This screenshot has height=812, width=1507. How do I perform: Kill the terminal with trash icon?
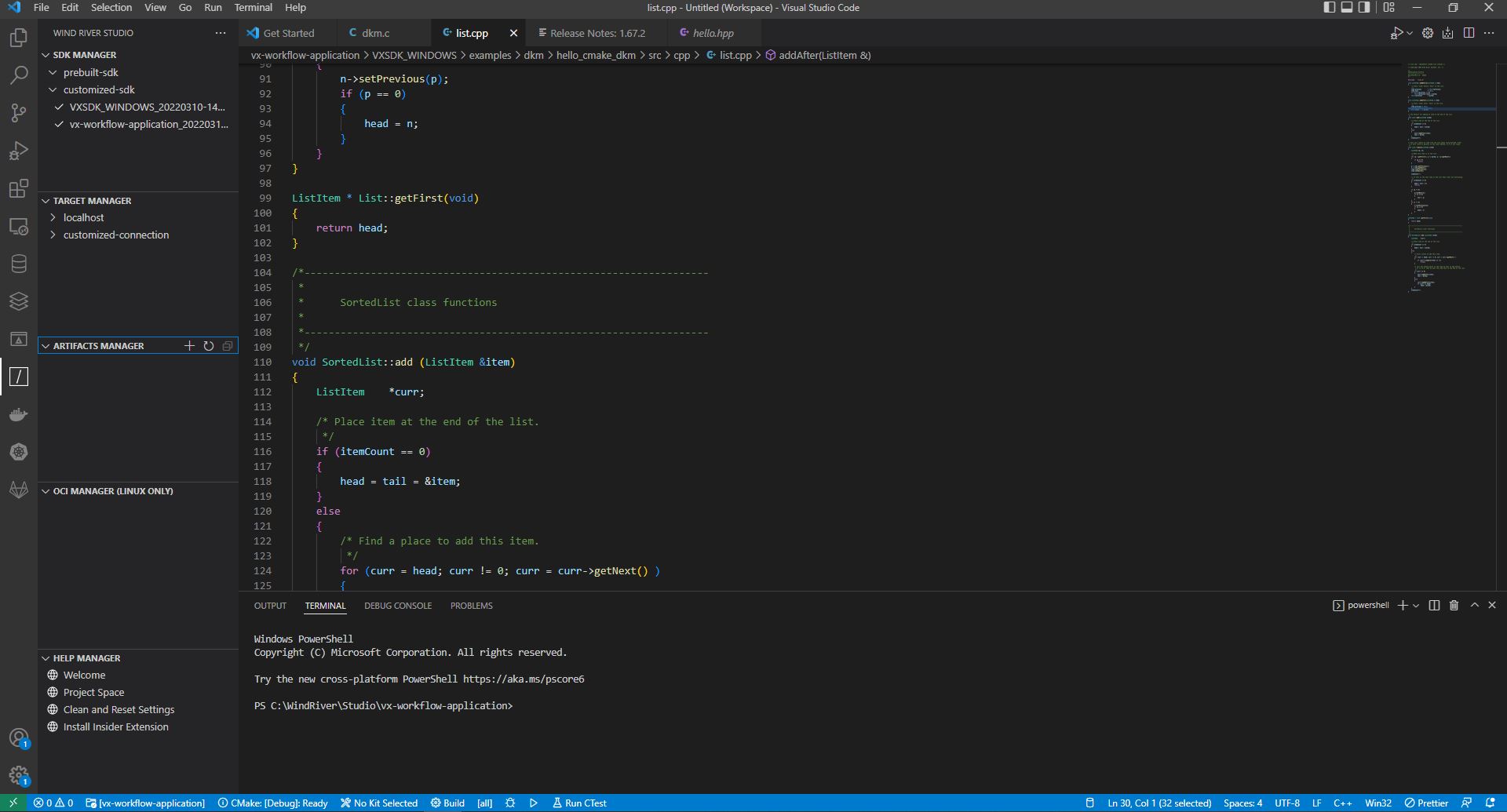click(1454, 606)
